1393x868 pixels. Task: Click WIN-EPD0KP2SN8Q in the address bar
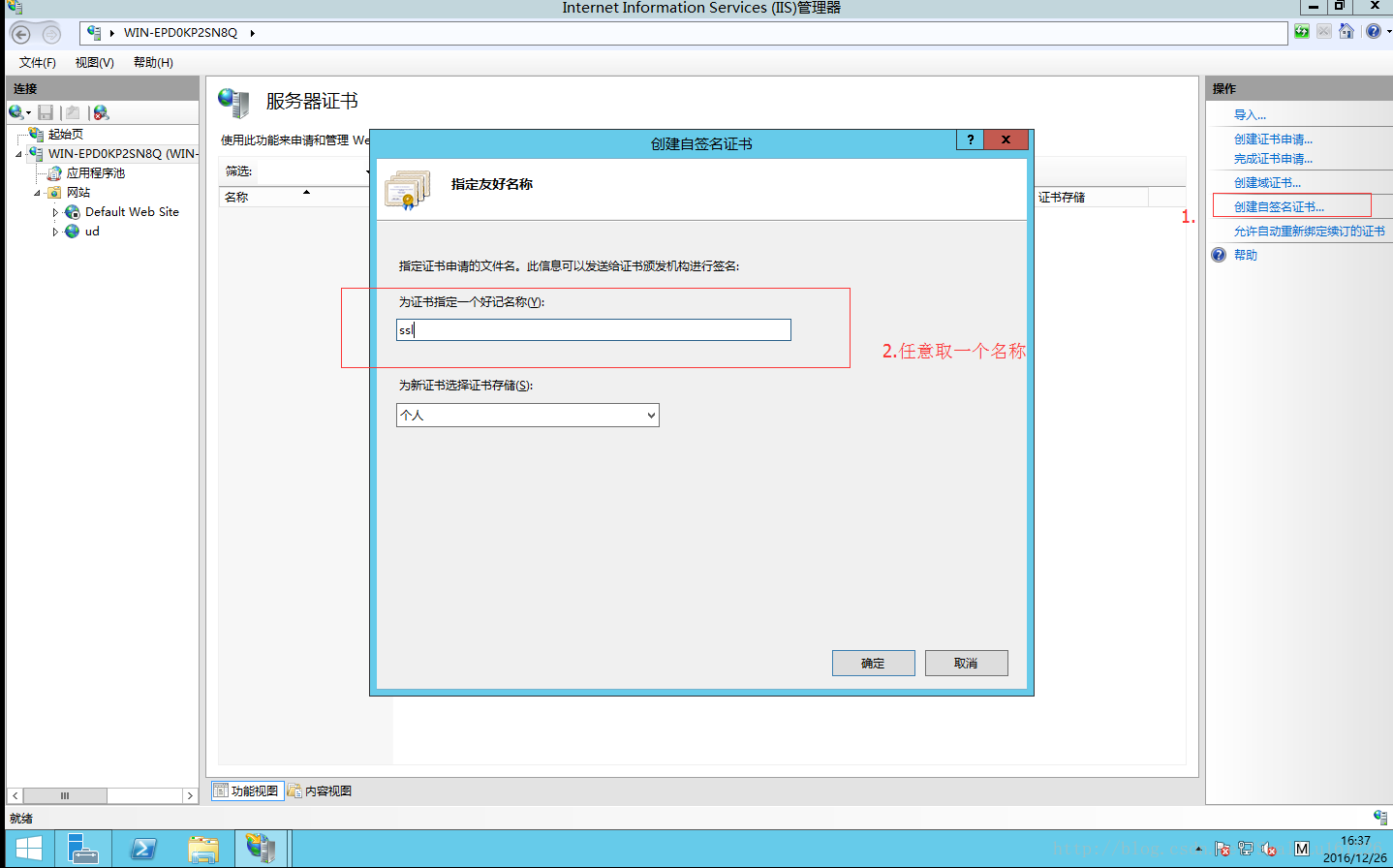click(x=180, y=33)
